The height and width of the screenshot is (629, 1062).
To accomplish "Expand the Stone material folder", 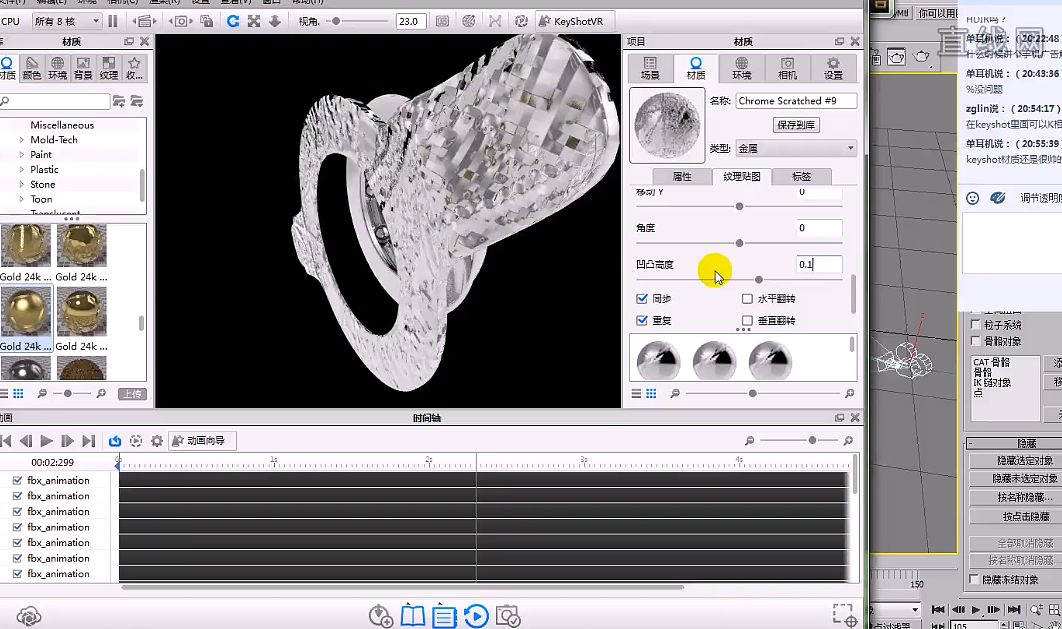I will (x=22, y=184).
